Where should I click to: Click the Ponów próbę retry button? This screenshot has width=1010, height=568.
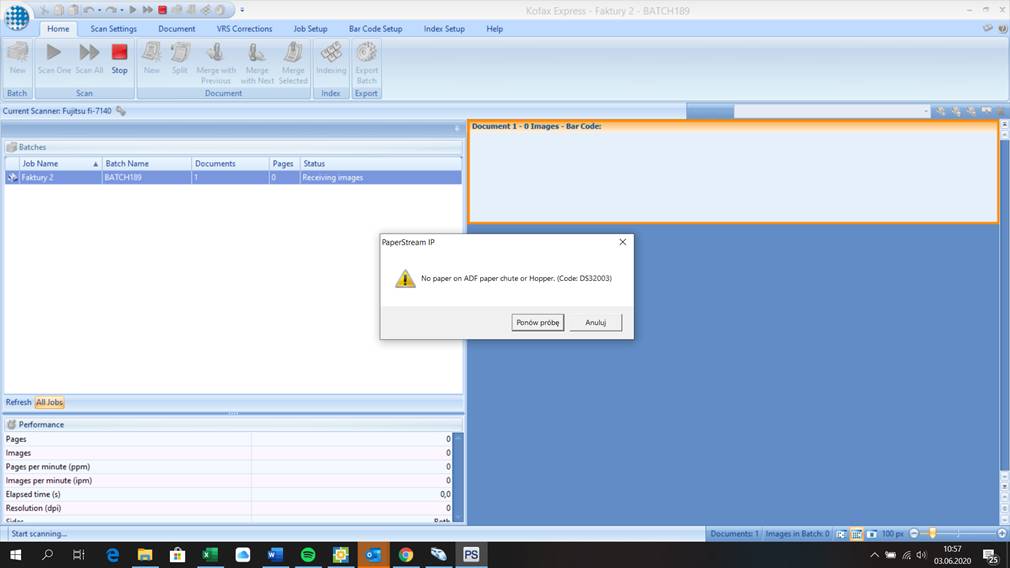(x=538, y=323)
